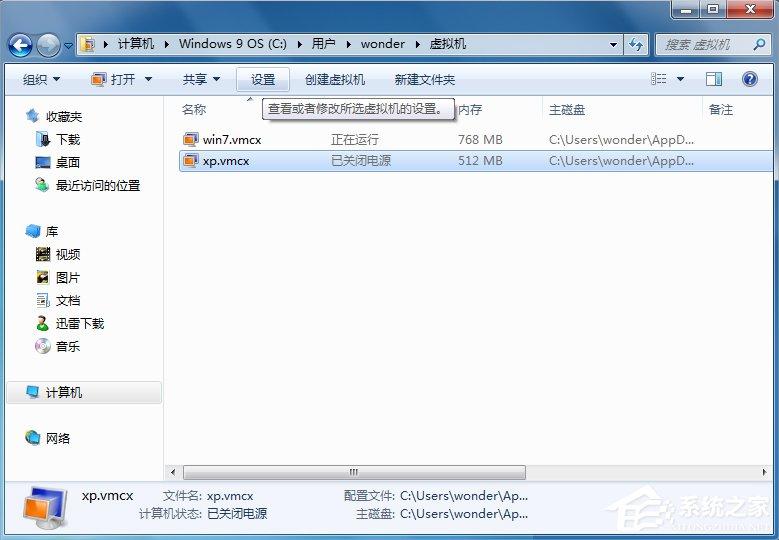Click the win7.vmcx virtual machine icon
Image resolution: width=779 pixels, height=540 pixels.
[190, 140]
